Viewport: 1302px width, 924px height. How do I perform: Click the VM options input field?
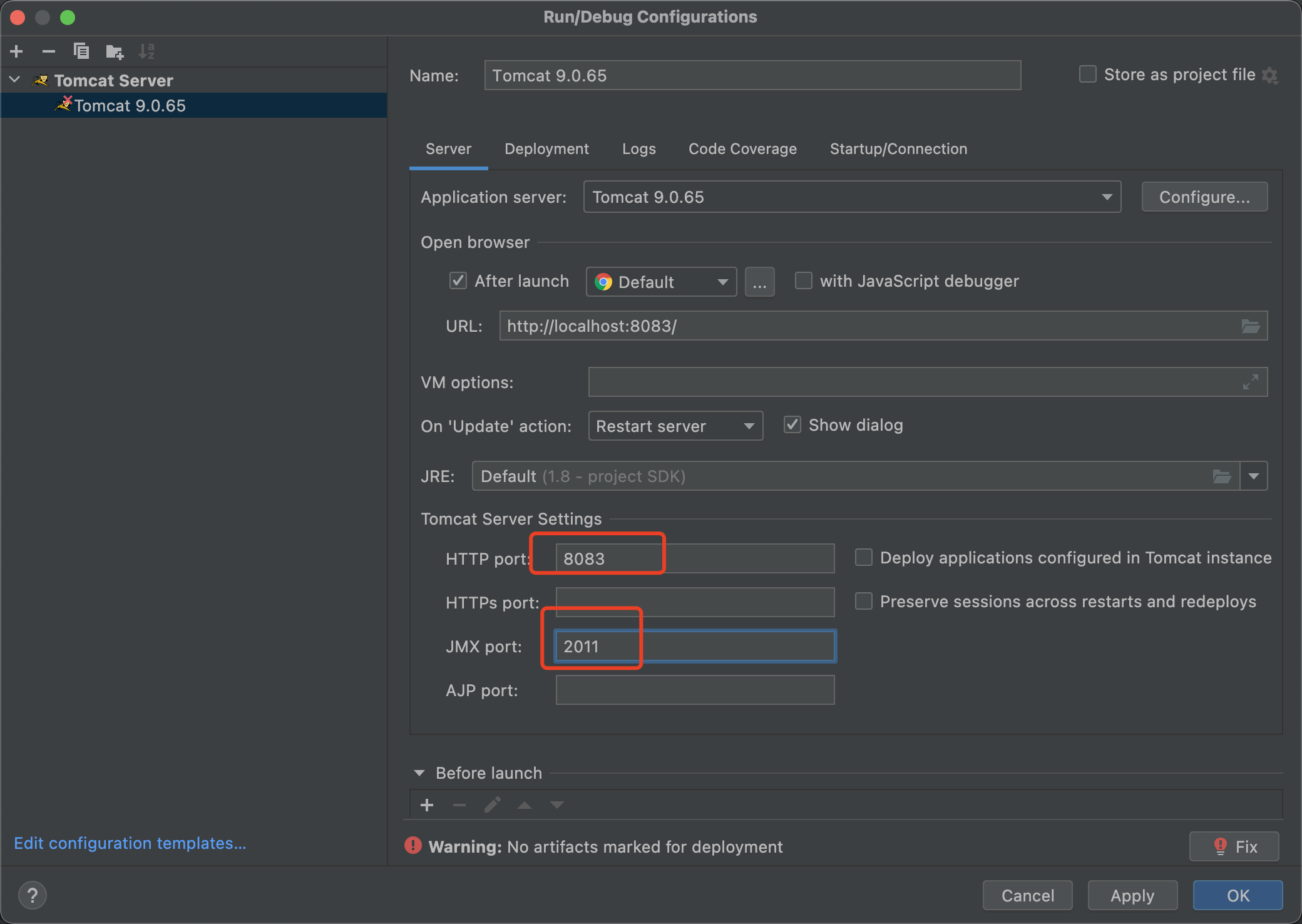[928, 382]
